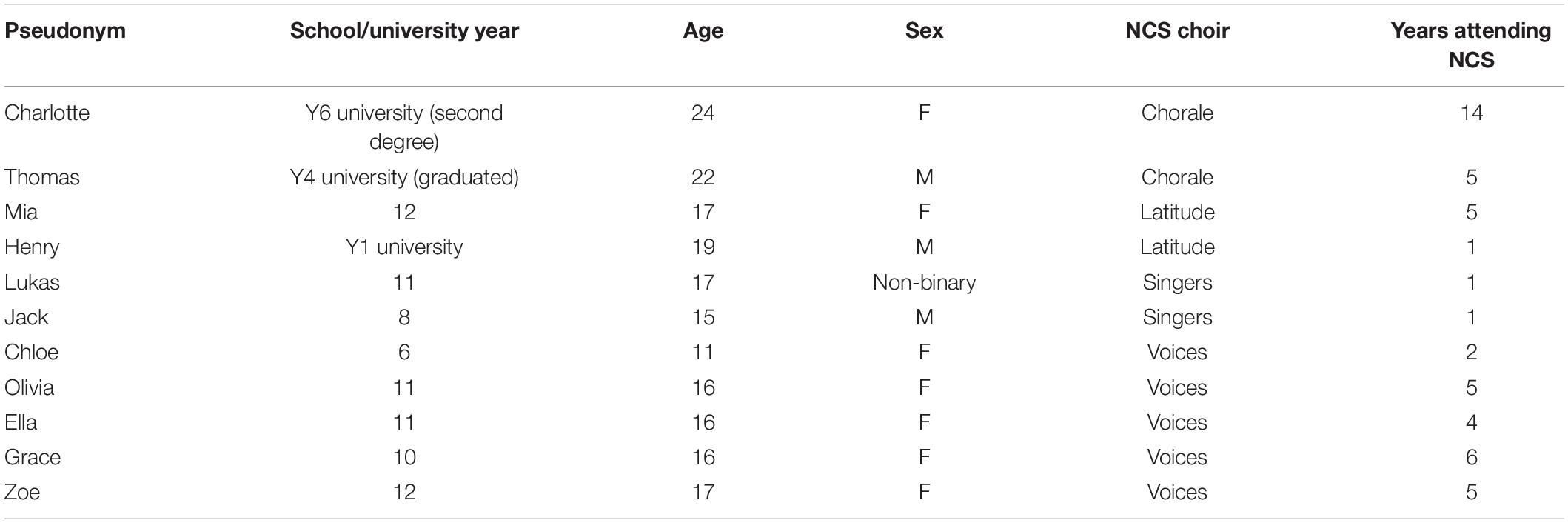Viewport: 1568px width, 523px height.
Task: Click the Age column header
Action: click(x=703, y=31)
